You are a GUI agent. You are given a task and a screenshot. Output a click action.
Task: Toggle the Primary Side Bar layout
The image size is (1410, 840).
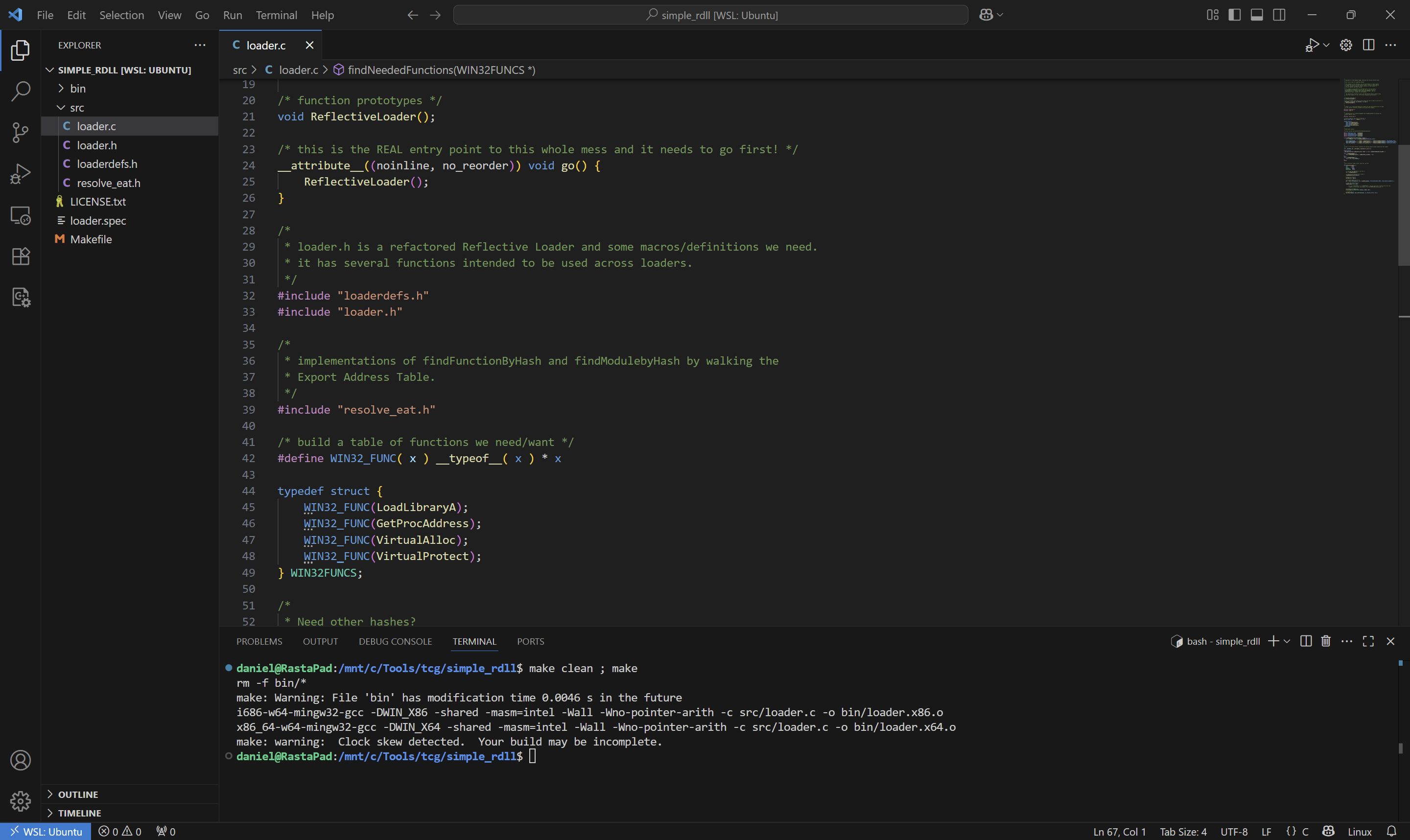(1235, 15)
